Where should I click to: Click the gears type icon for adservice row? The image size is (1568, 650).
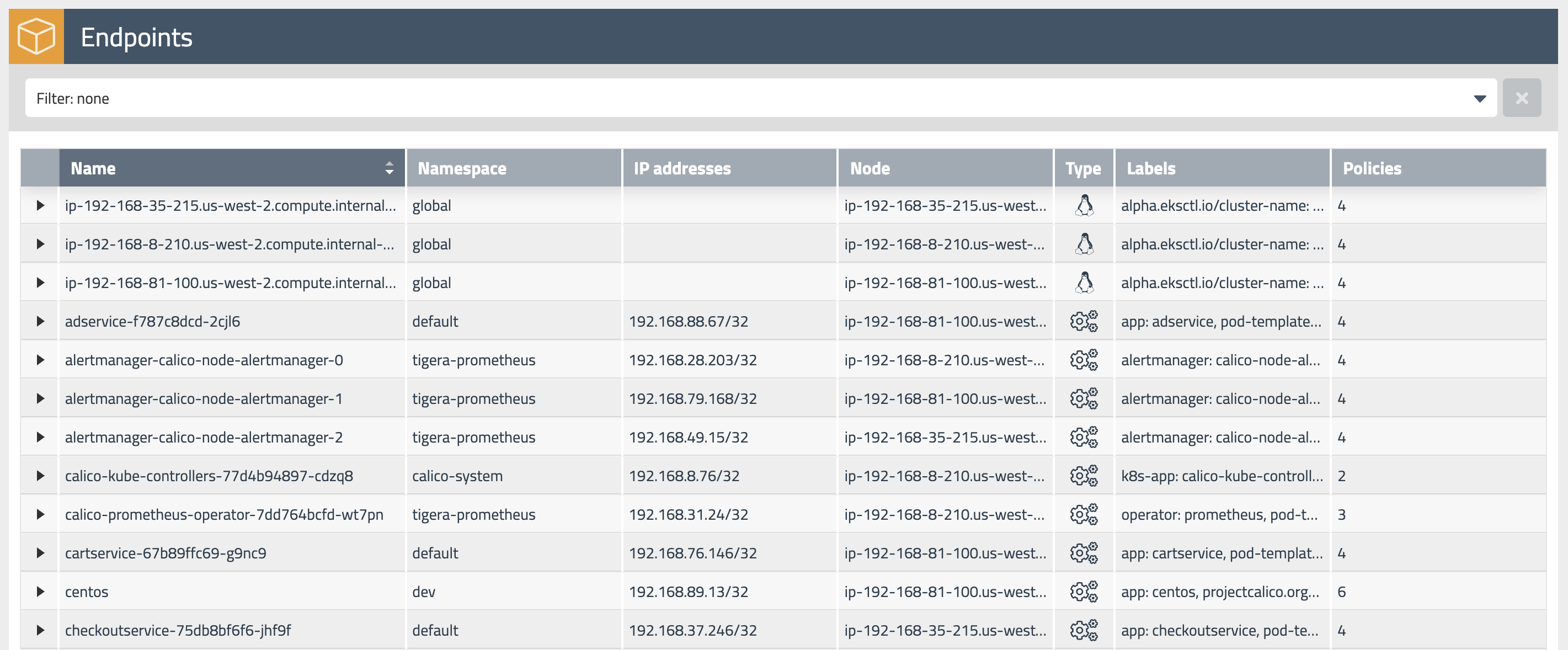tap(1084, 321)
